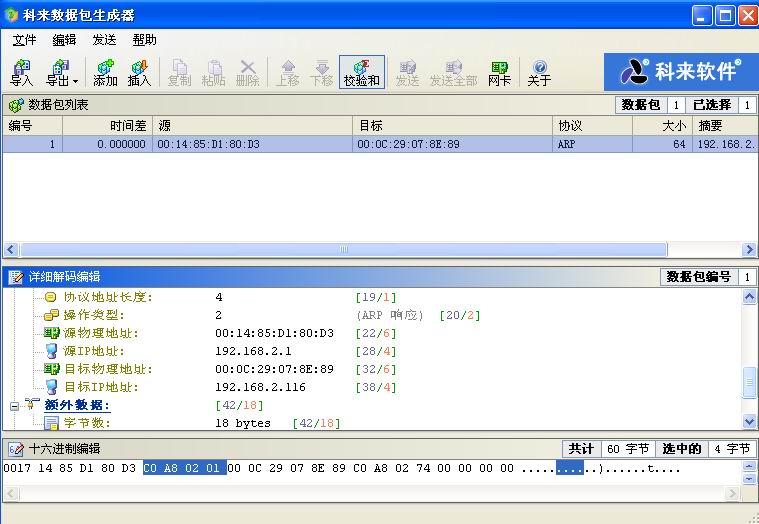Click the 编号 column header

[32, 126]
